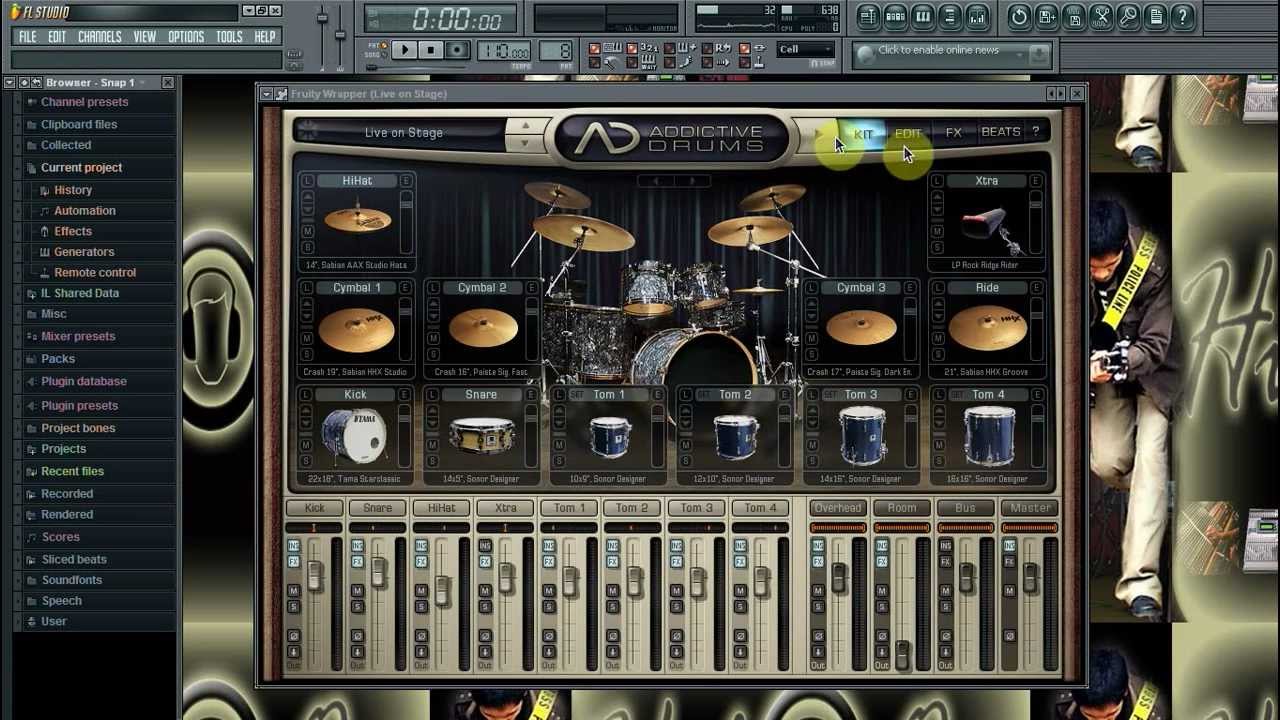Viewport: 1280px width, 720px height.
Task: Click the Kick channel name button
Action: (314, 508)
